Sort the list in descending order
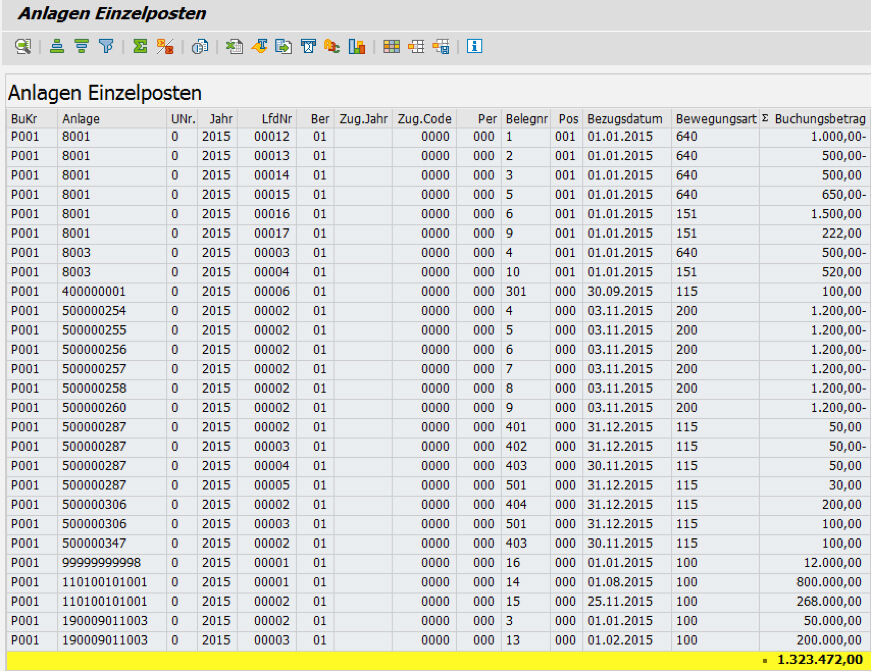 click(x=82, y=46)
